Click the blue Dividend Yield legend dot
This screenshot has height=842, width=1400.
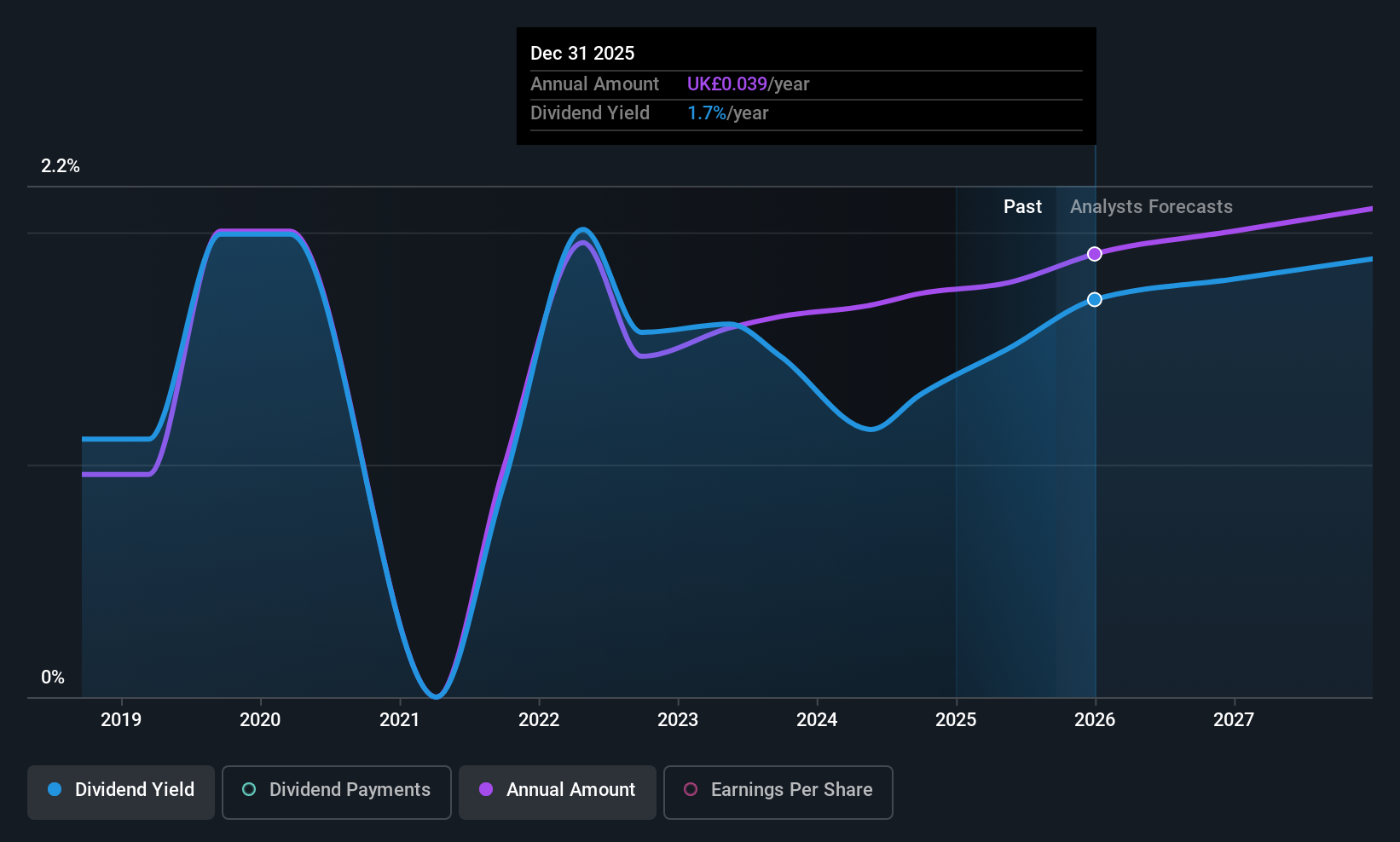pyautogui.click(x=55, y=789)
